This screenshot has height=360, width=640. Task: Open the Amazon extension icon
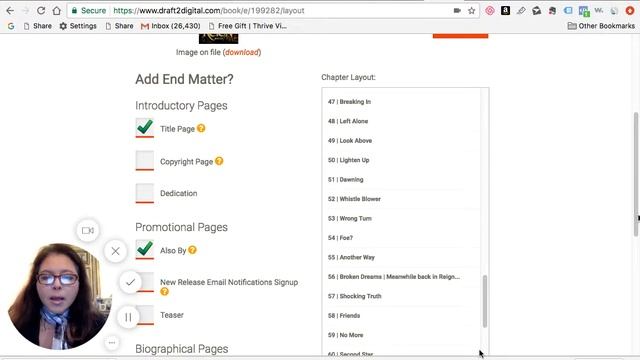point(505,11)
